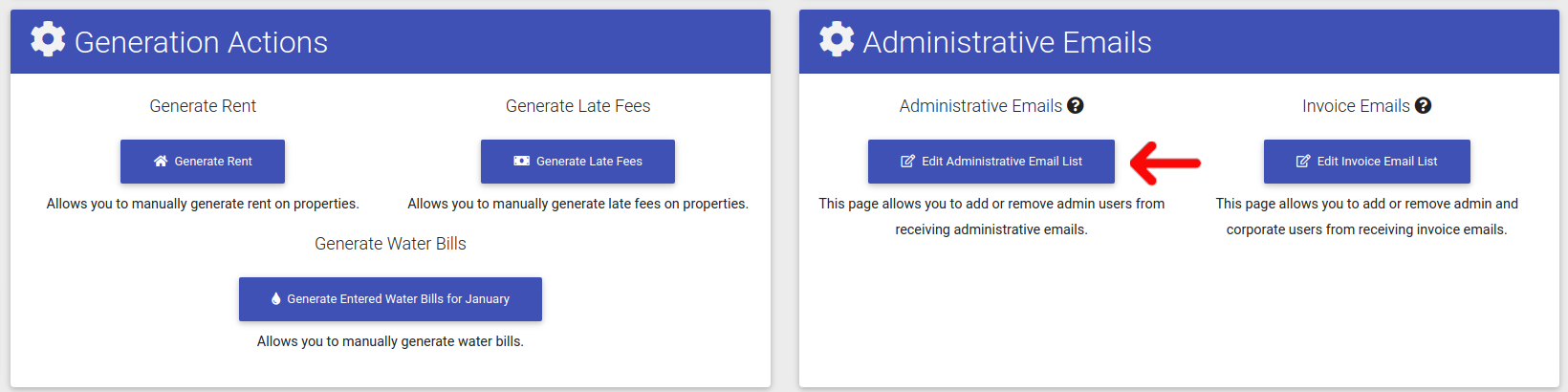Image resolution: width=1568 pixels, height=392 pixels.
Task: Click the Administrative Emails panel header title
Action: 1007,42
